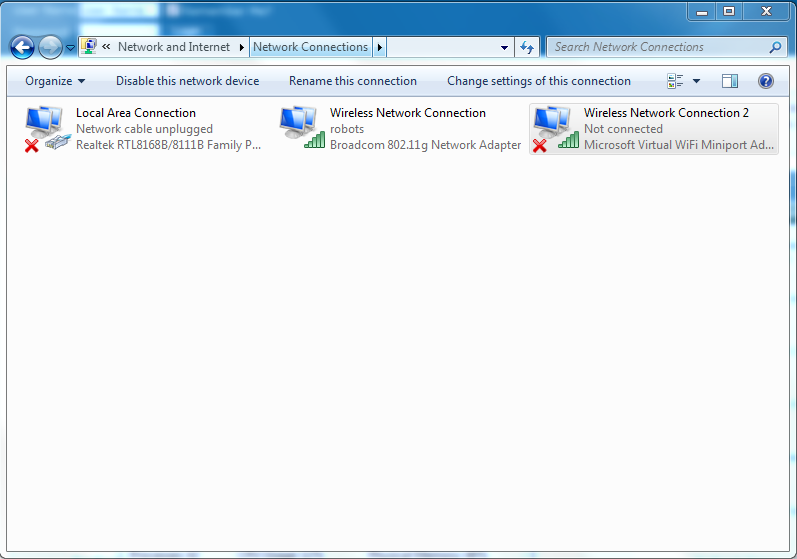
Task: Select the Wireless Network Connection 2 icon
Action: coord(556,129)
